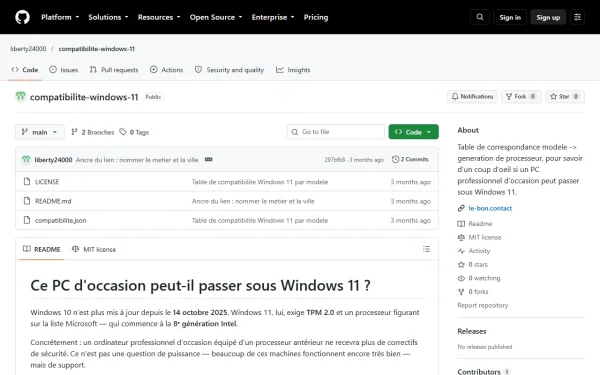
Task: Expand the Platform menu
Action: click(x=60, y=17)
